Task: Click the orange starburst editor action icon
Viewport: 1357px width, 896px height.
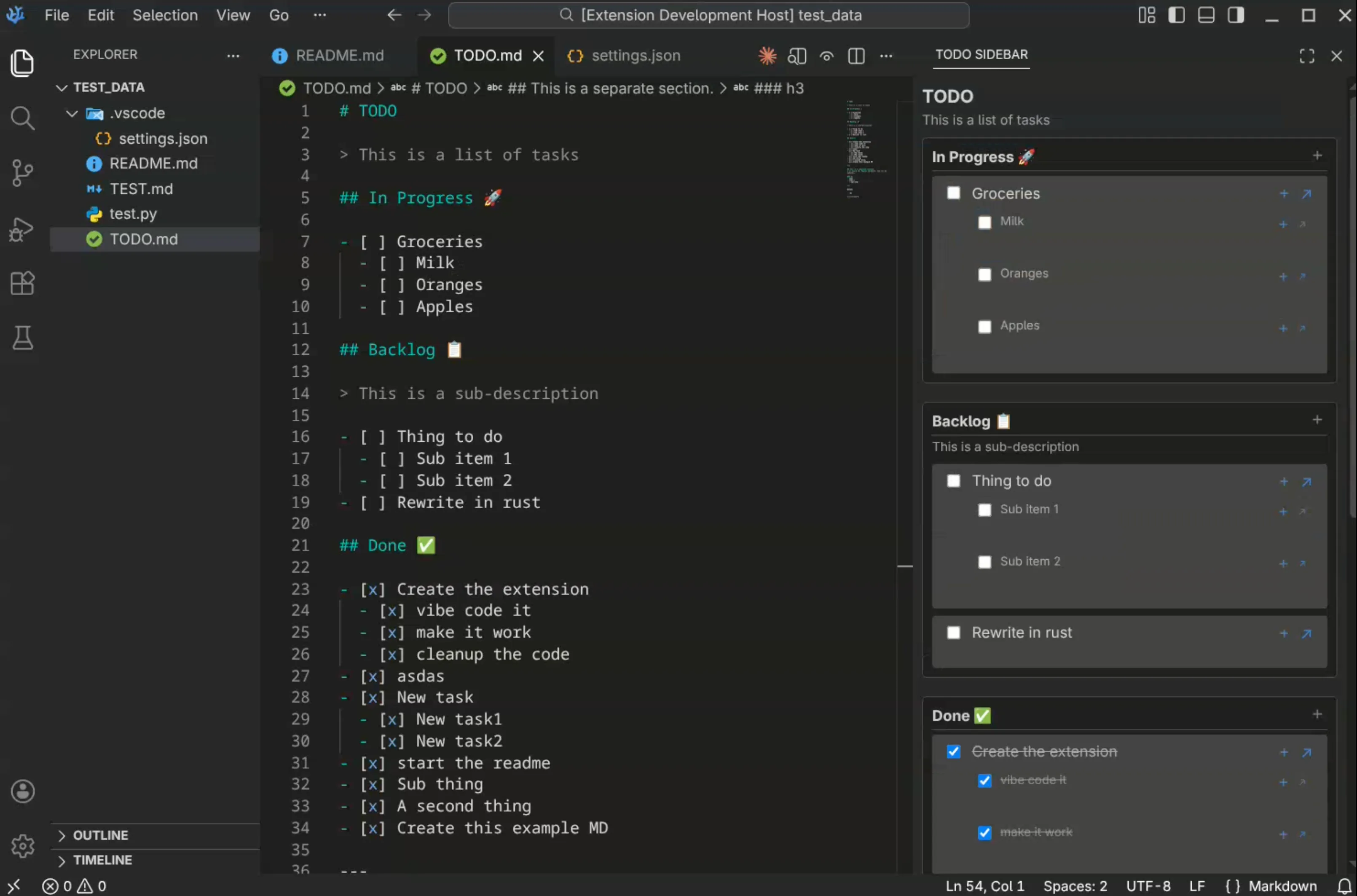Action: [x=767, y=56]
